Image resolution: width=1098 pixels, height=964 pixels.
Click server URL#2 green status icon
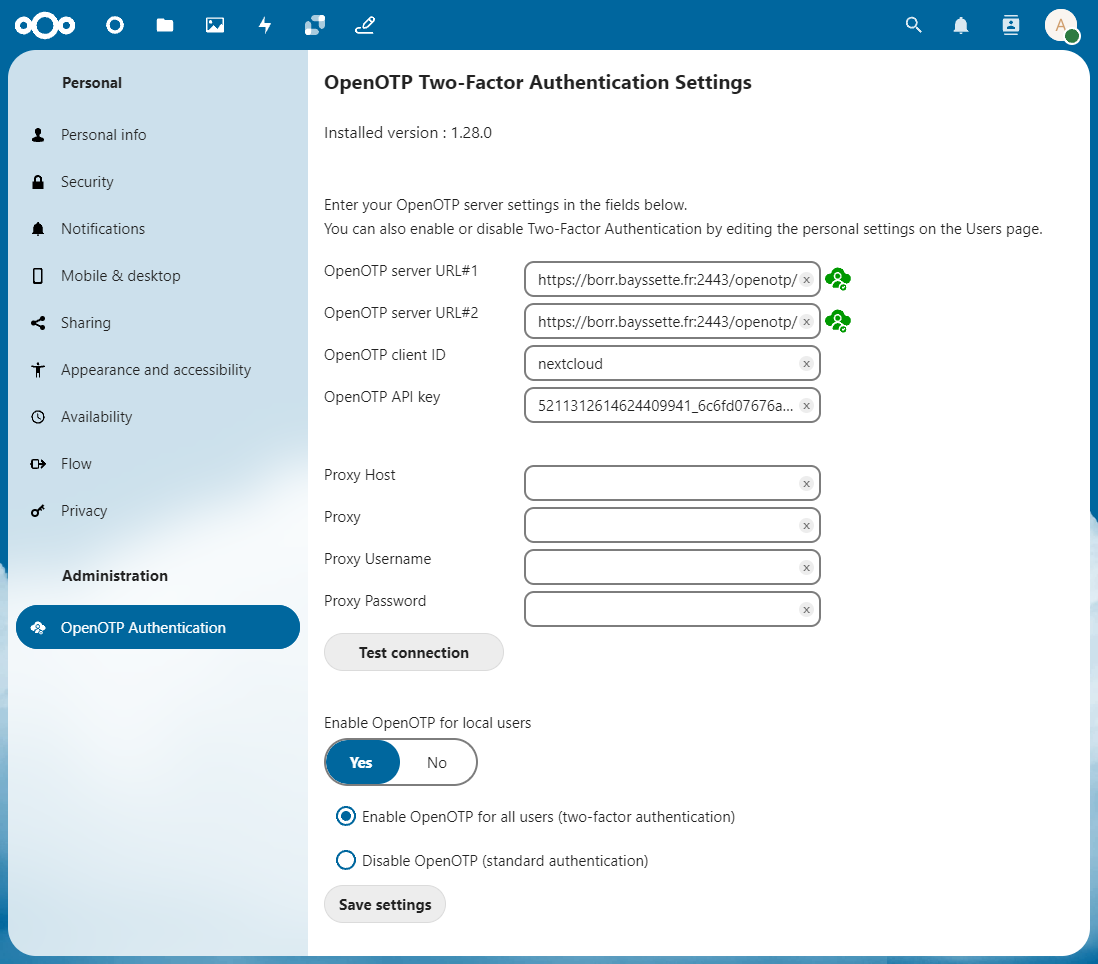tap(838, 321)
